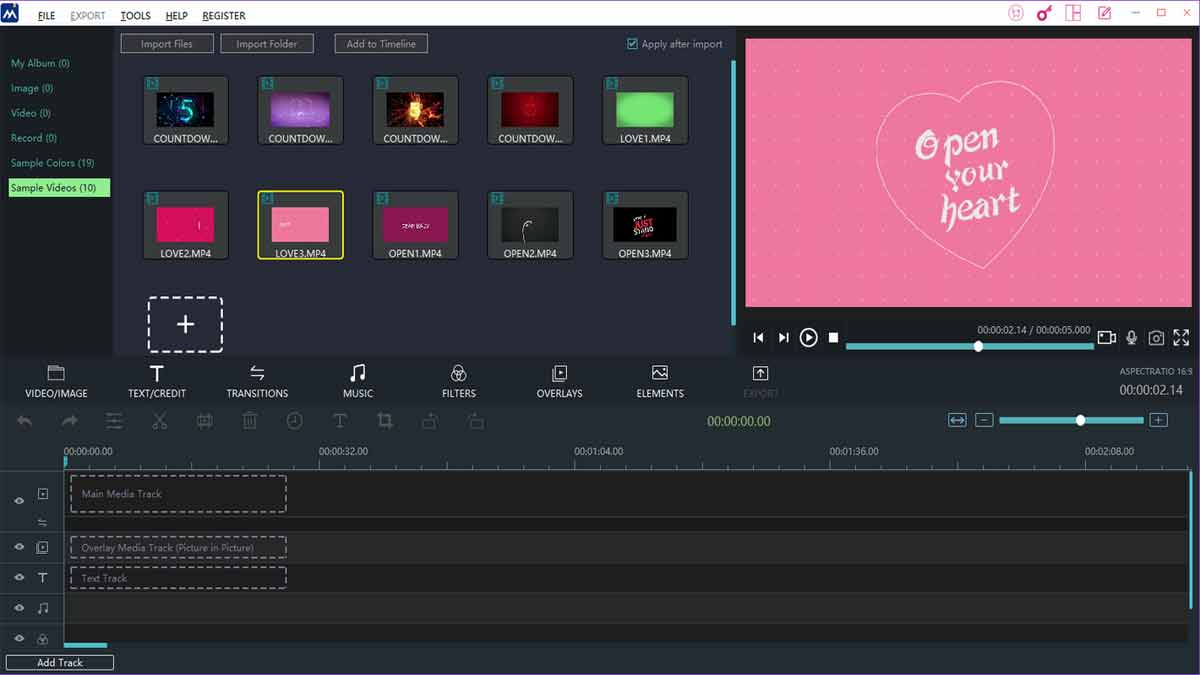Screen dimensions: 1200x675
Task: Select the LOVE3.MP4 thumbnail
Action: tap(300, 224)
